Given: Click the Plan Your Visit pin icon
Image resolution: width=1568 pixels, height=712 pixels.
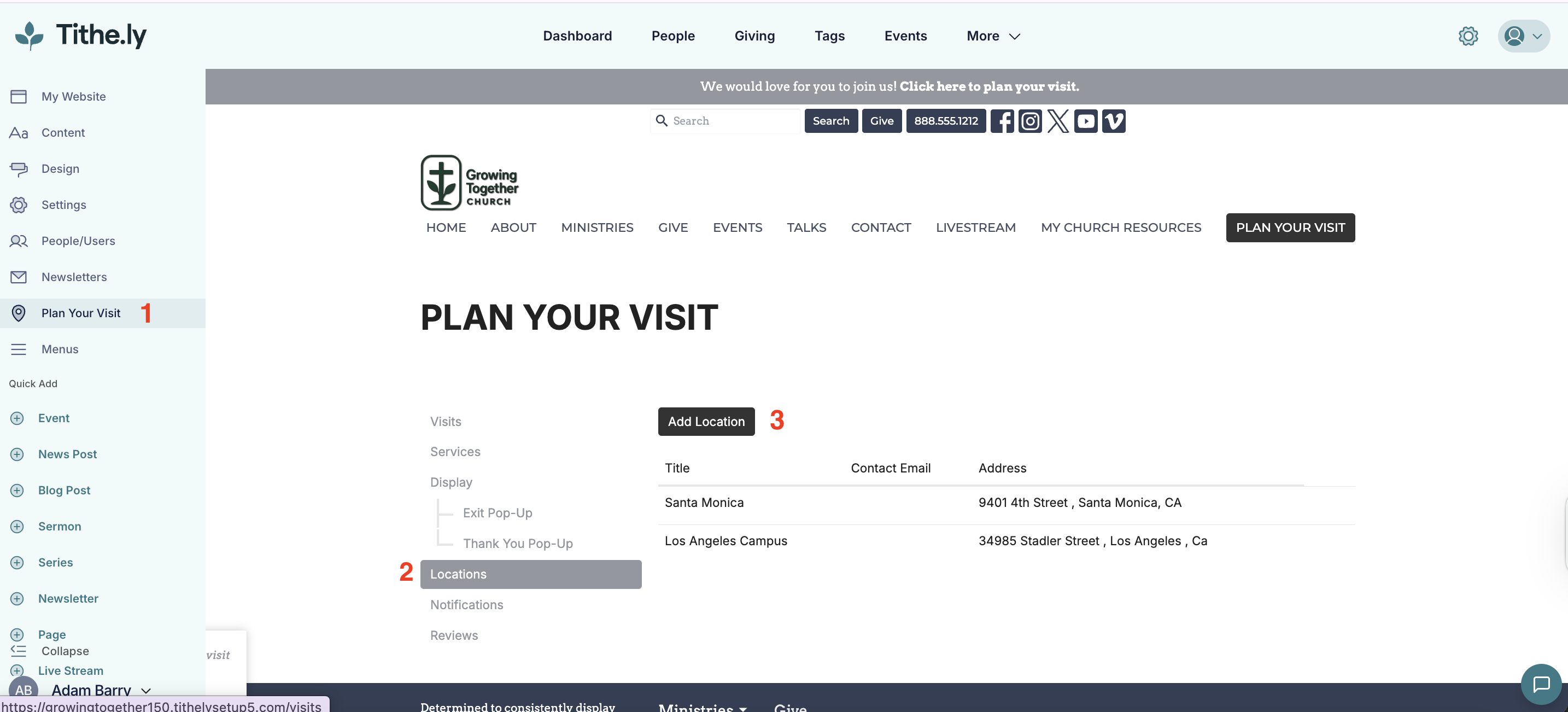Looking at the screenshot, I should point(19,313).
